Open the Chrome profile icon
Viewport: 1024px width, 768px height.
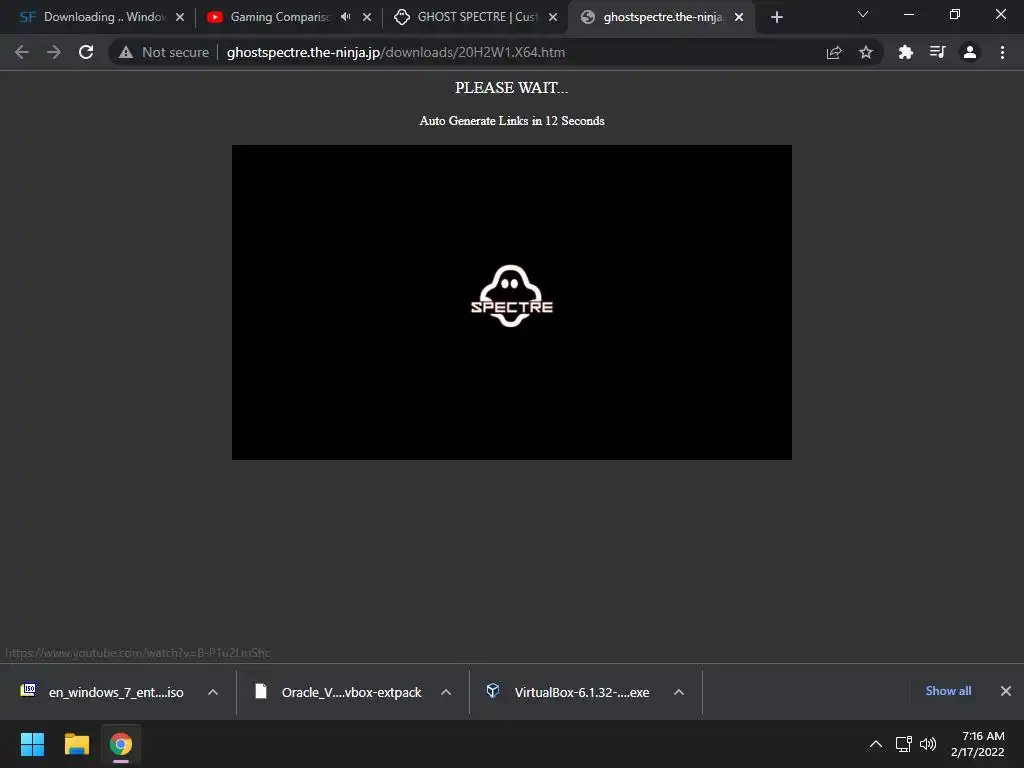[x=970, y=52]
